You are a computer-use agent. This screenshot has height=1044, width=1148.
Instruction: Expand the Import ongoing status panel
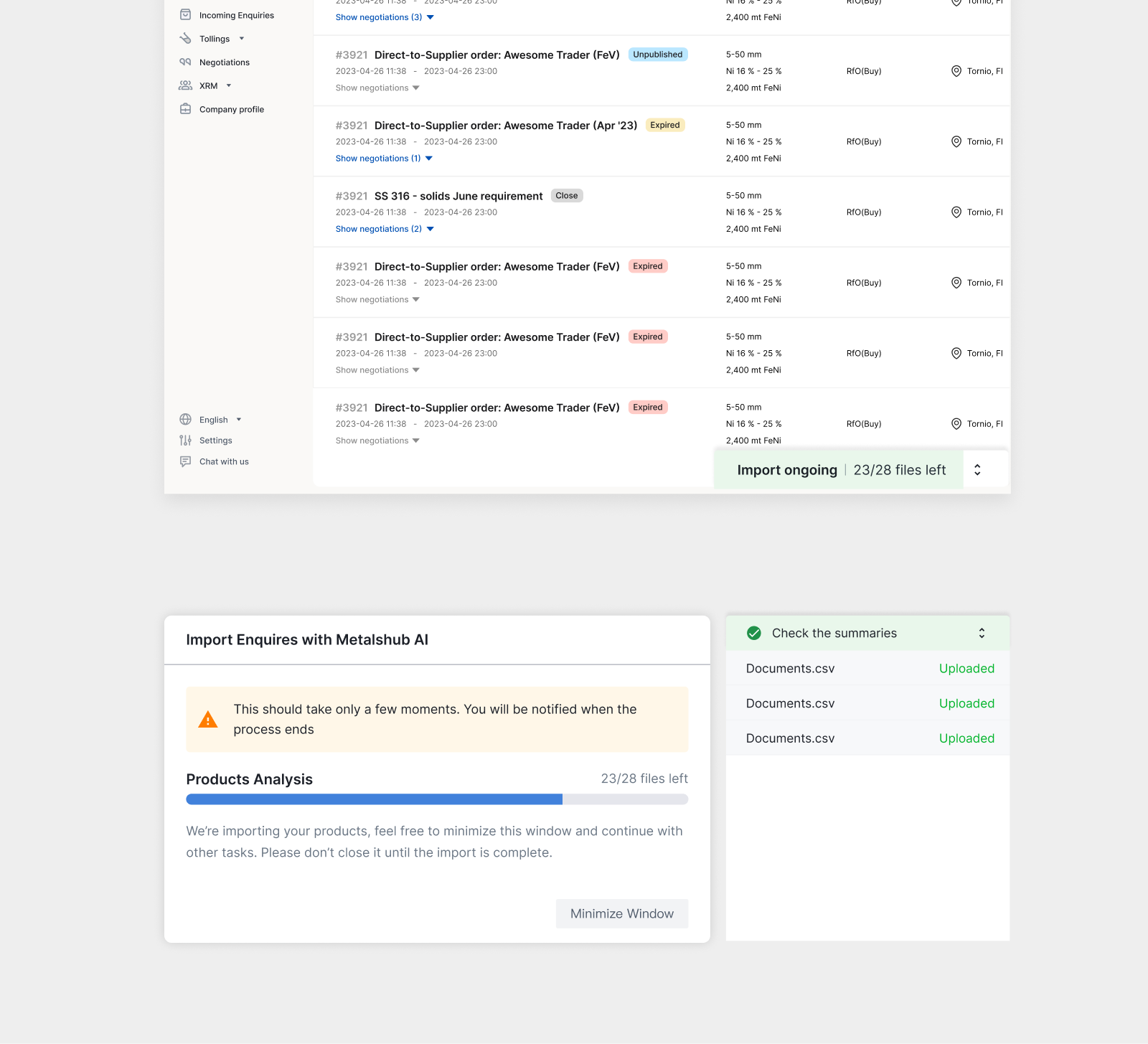click(x=977, y=470)
